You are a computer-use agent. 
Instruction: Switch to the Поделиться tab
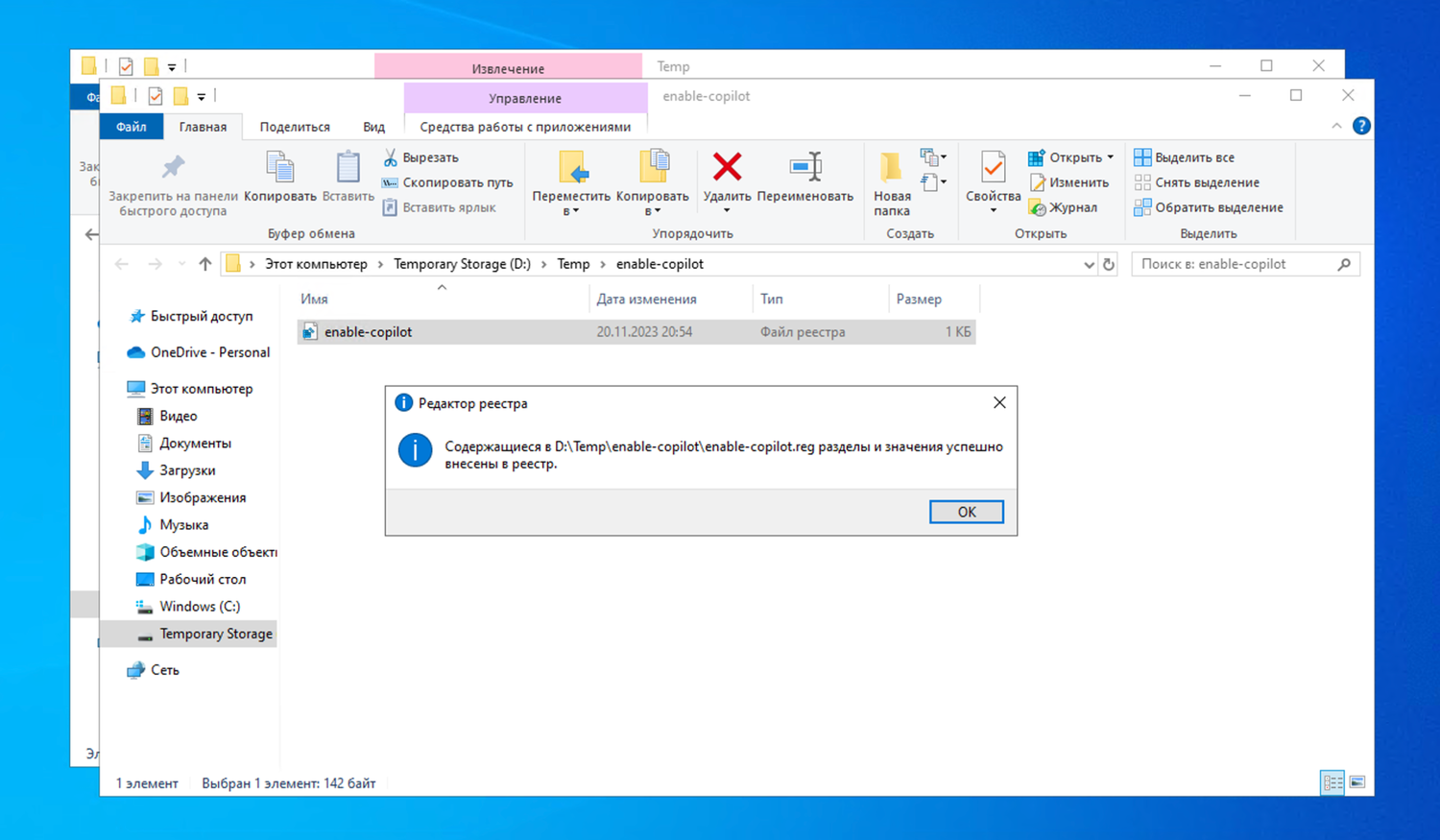click(295, 127)
